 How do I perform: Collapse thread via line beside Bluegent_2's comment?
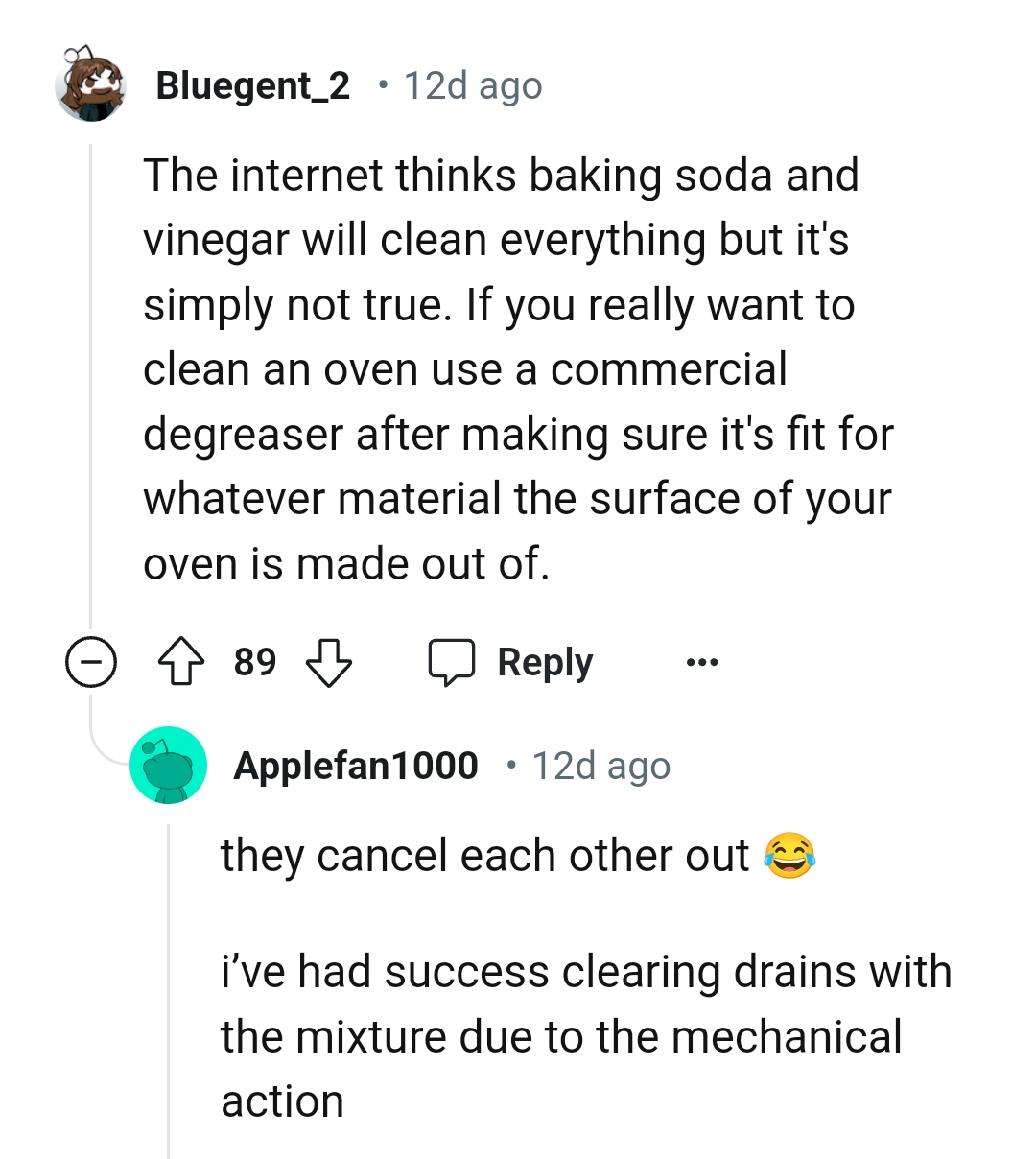91,384
